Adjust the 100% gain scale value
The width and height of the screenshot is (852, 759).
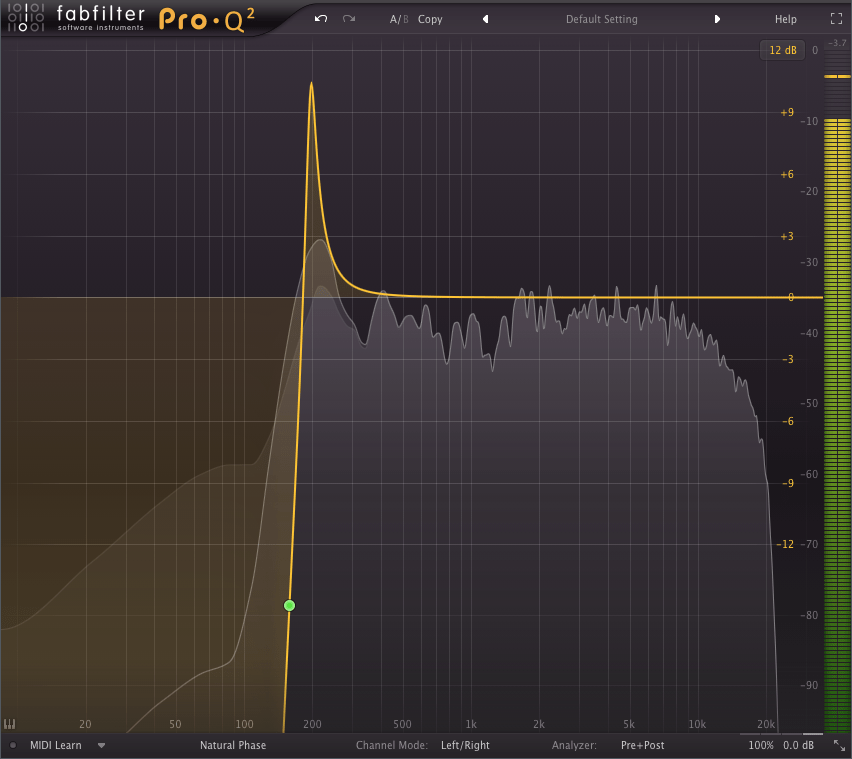[761, 745]
